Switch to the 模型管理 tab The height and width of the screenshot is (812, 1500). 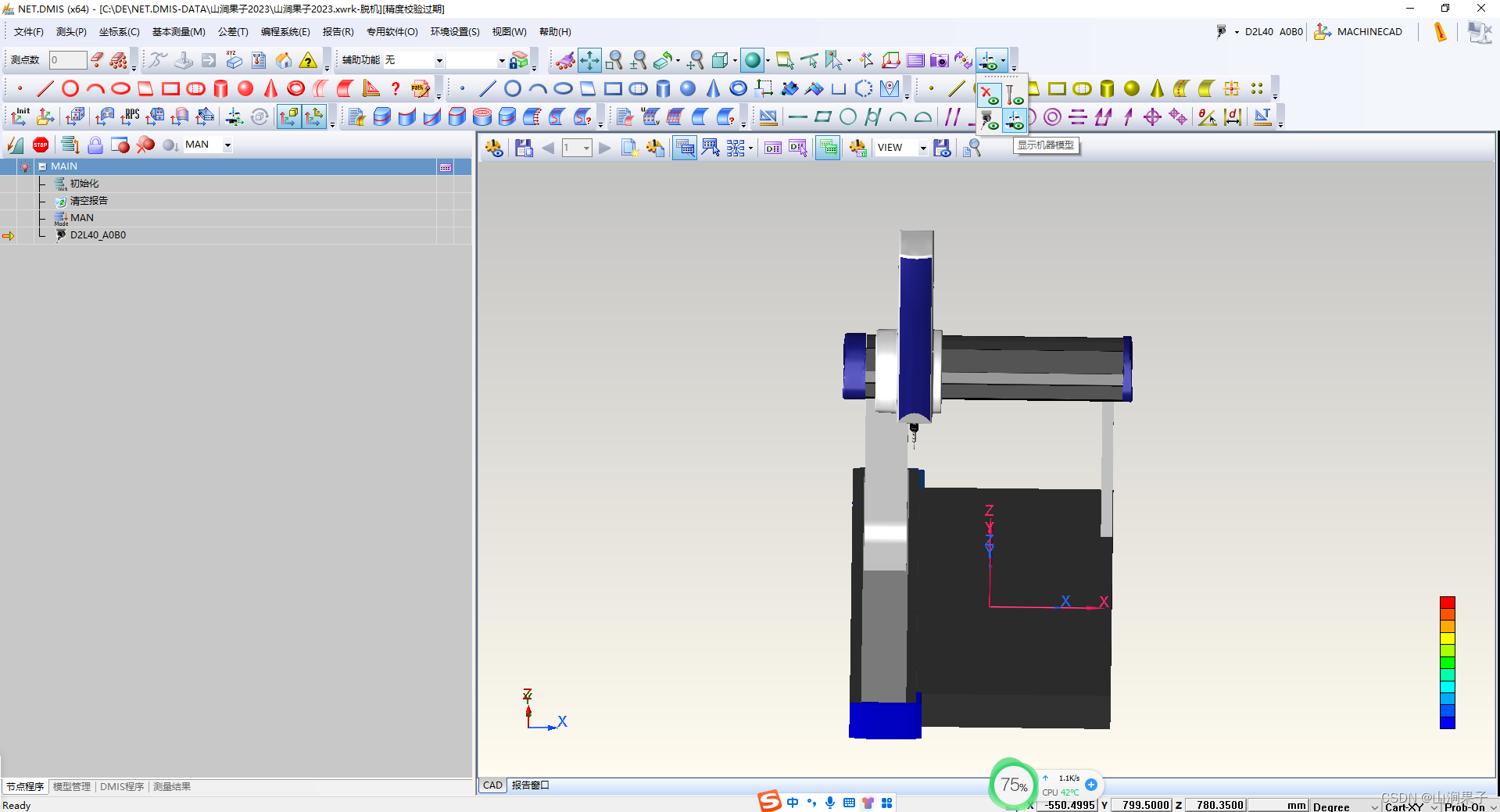pos(72,786)
